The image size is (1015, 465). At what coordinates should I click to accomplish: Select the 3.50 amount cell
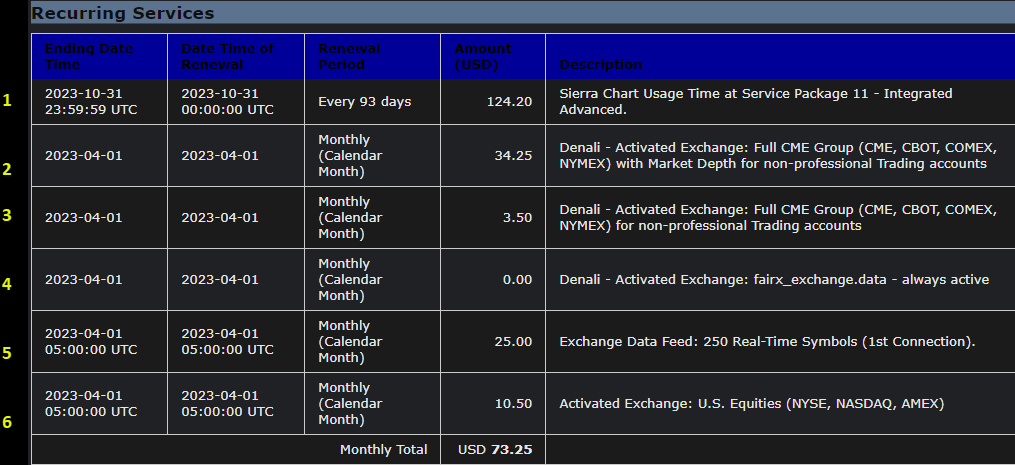click(517, 218)
